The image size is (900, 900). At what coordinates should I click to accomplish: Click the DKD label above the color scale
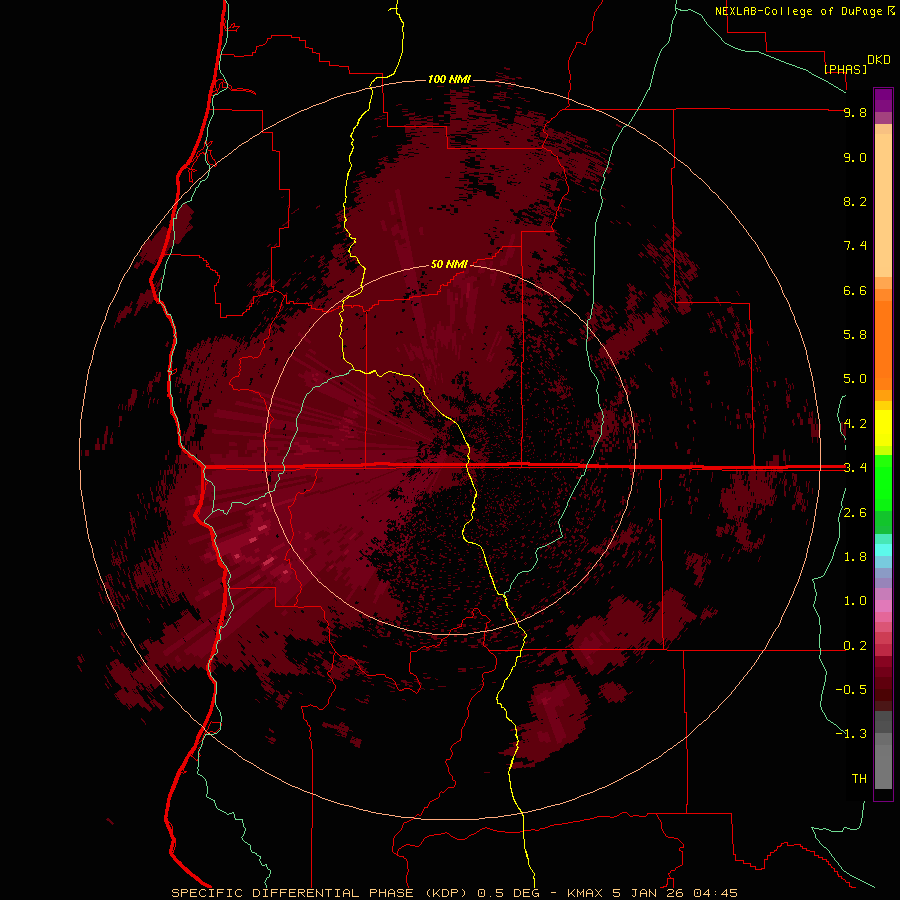pyautogui.click(x=879, y=60)
